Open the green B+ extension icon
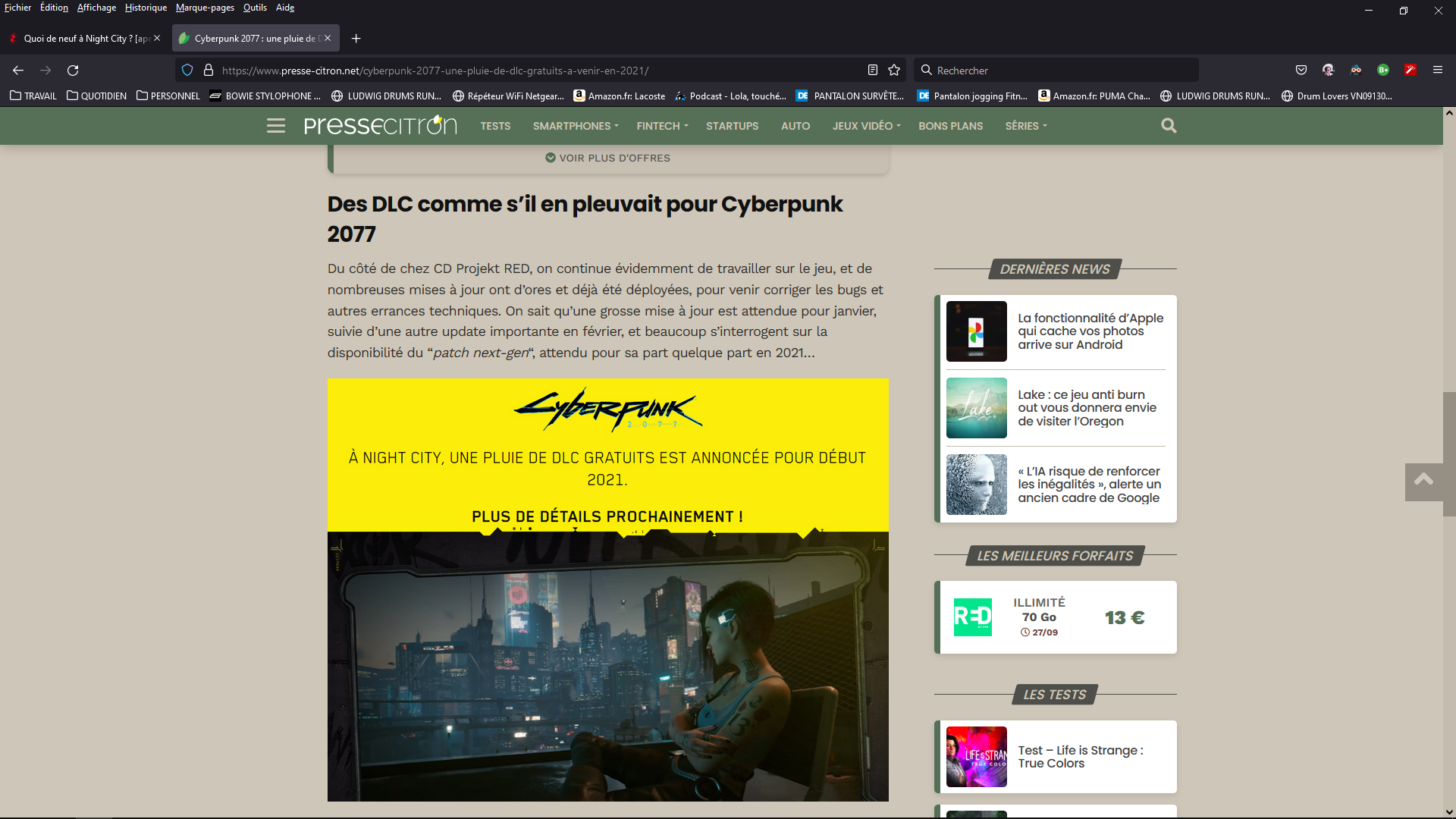 click(x=1383, y=71)
